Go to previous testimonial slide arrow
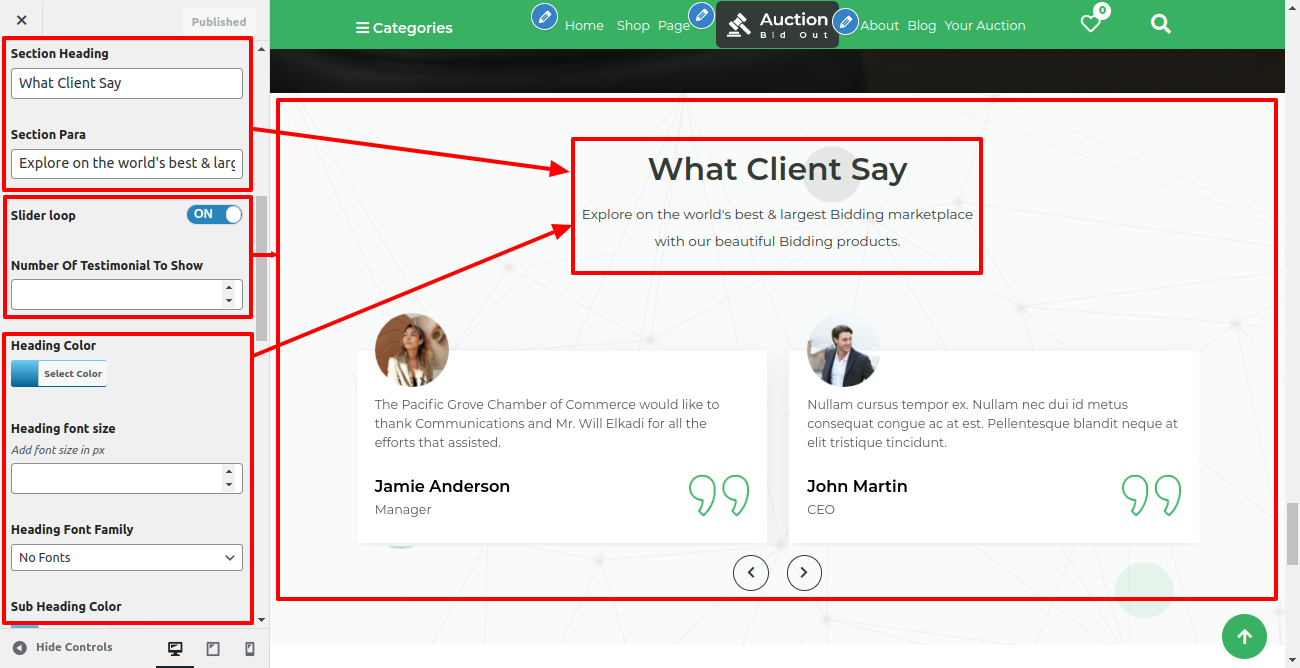 point(751,573)
